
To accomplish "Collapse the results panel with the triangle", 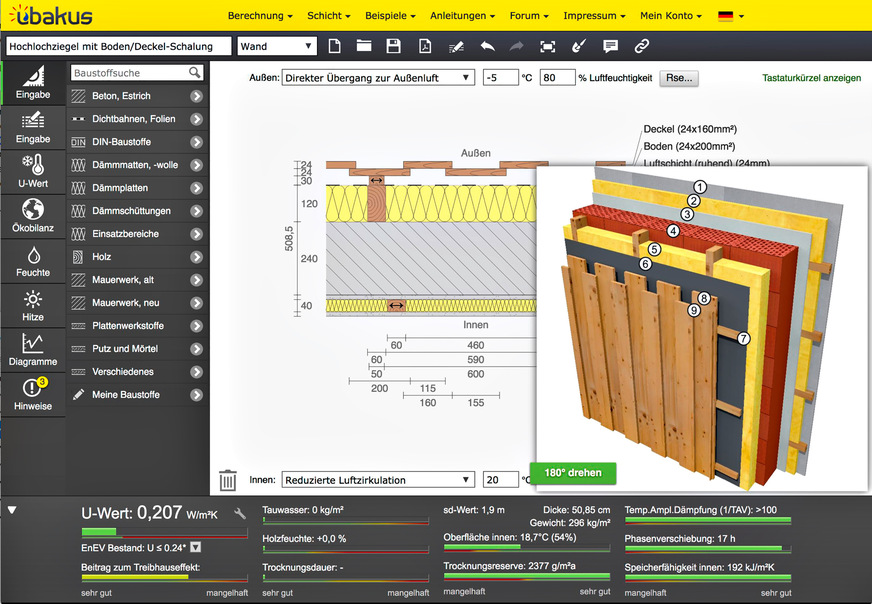I will (x=12, y=511).
